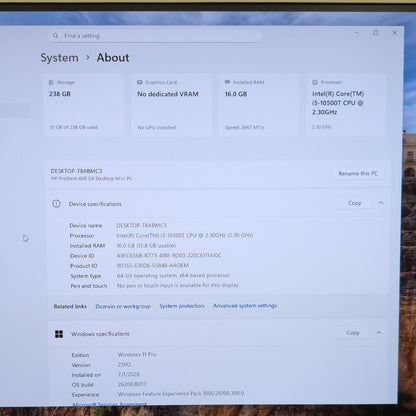Go back to System in the breadcrumb
Viewport: 416px width, 416px height.
pos(59,58)
